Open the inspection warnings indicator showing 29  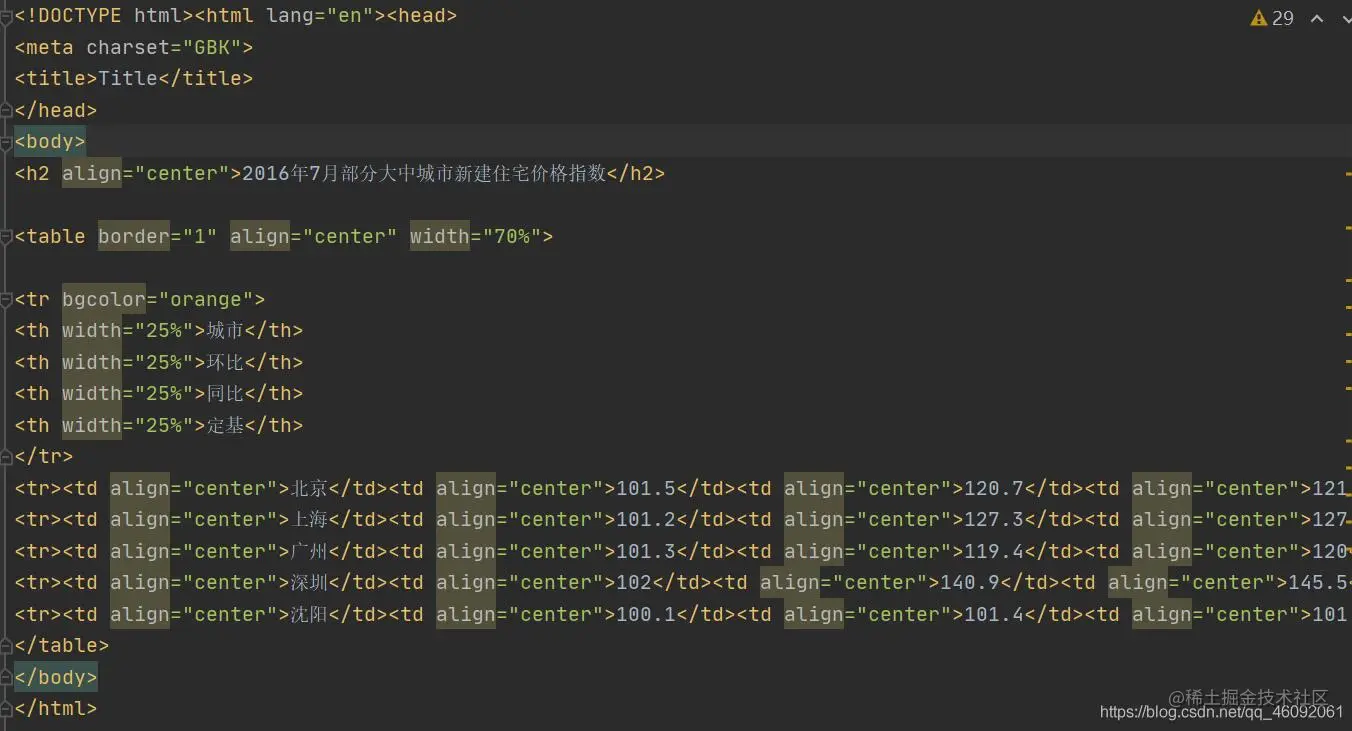(1272, 18)
